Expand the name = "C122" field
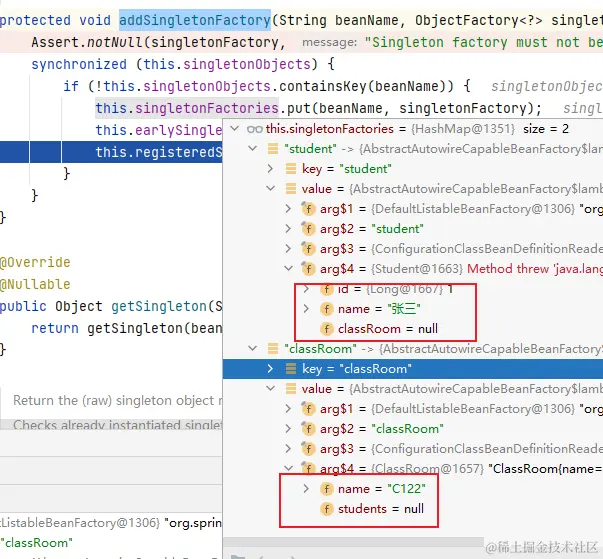Screen dimensions: 603x559 click(306, 489)
